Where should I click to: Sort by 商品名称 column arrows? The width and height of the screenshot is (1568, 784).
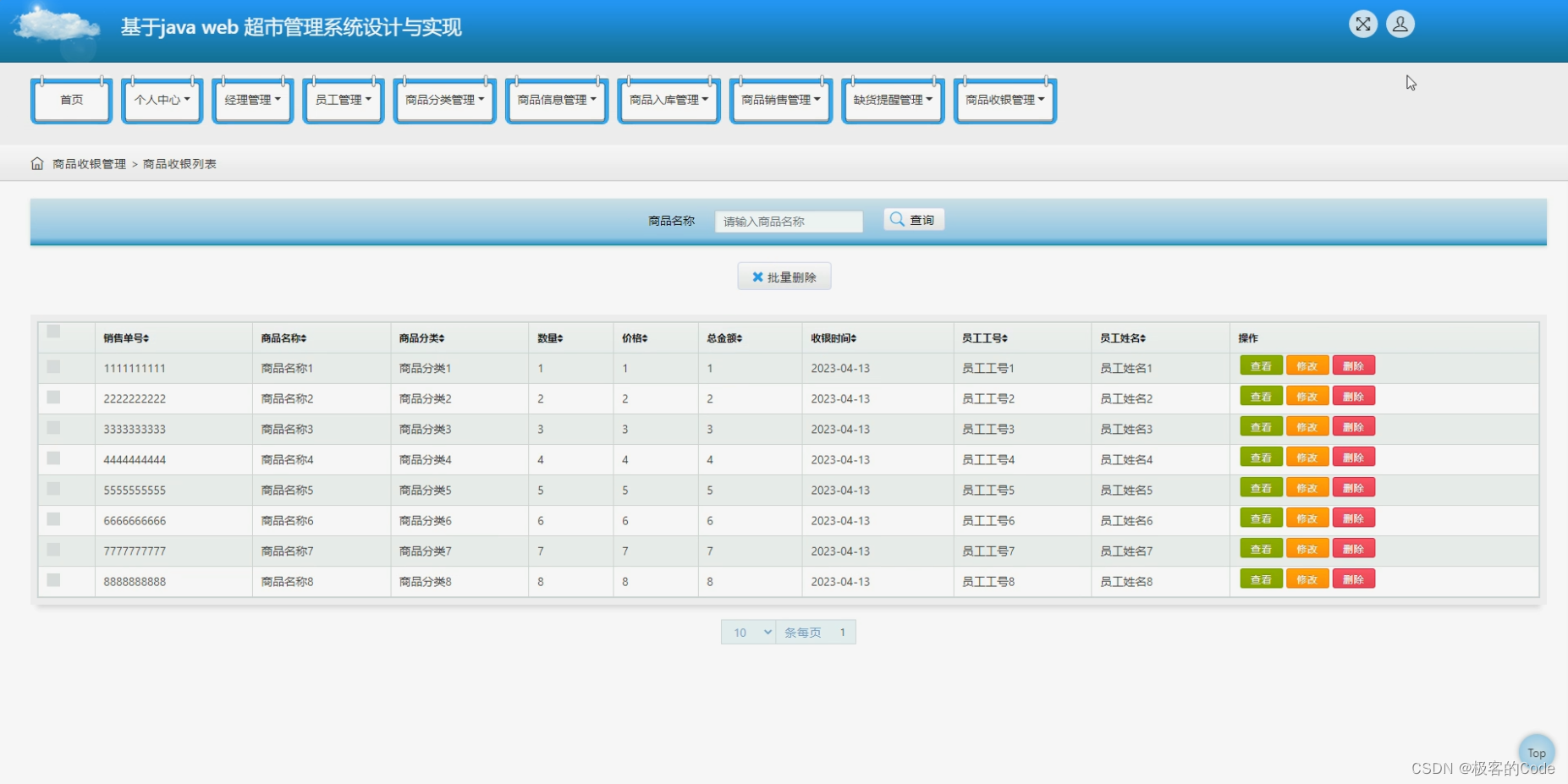pyautogui.click(x=303, y=338)
